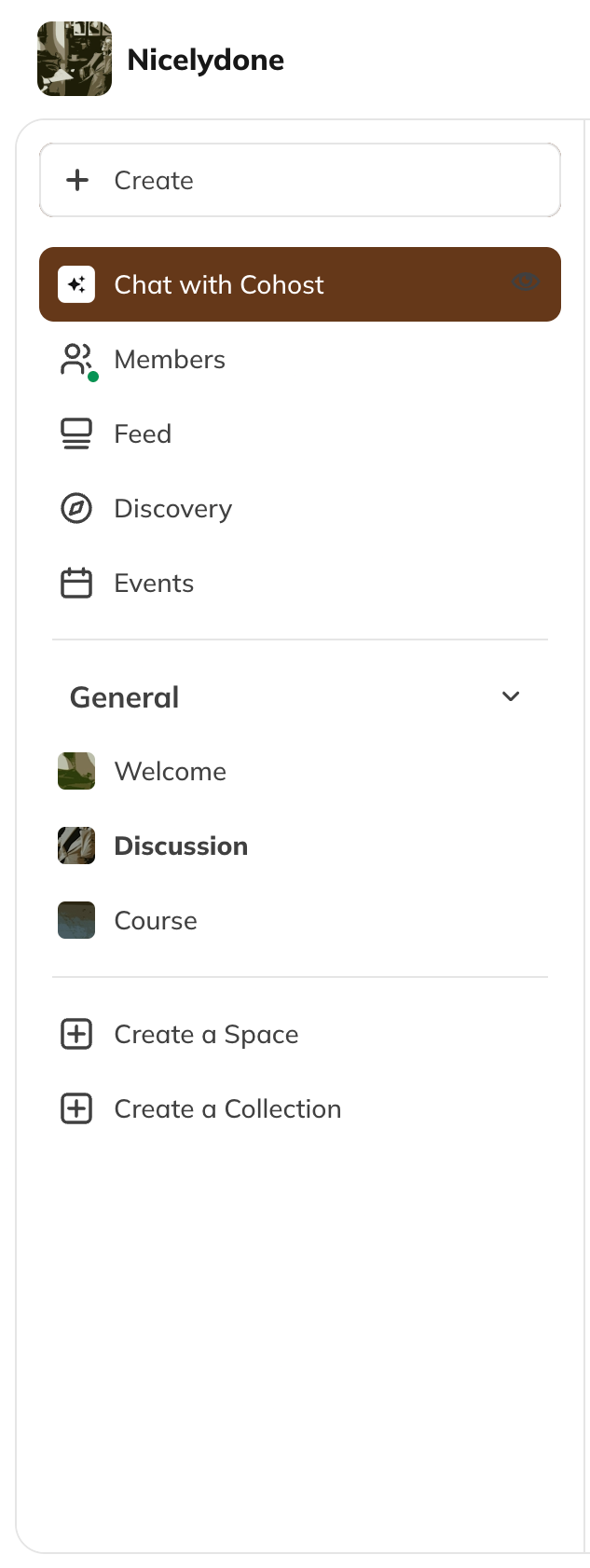Viewport: 590px width, 1568px height.
Task: Switch to the Discussion space
Action: pos(180,846)
